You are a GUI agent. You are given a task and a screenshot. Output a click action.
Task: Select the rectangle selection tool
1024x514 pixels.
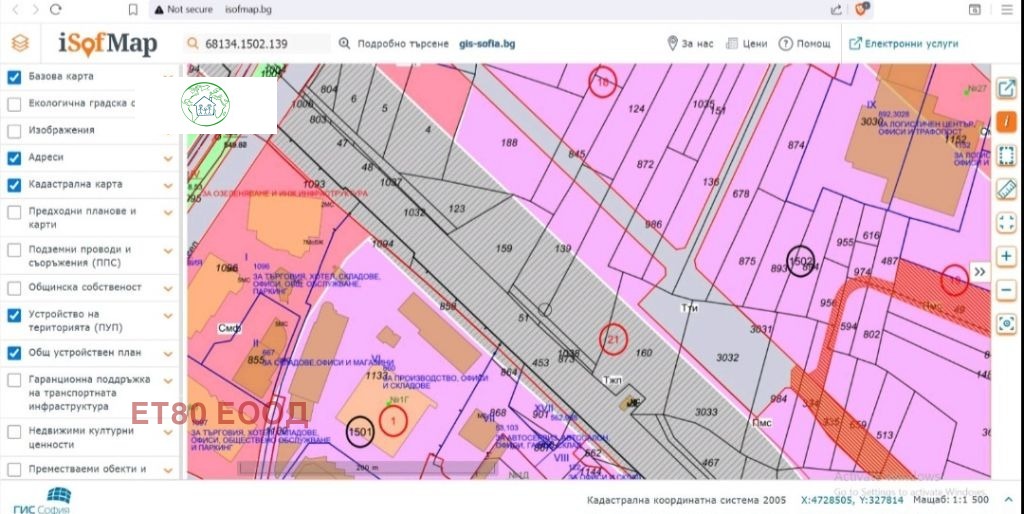[x=1006, y=156]
